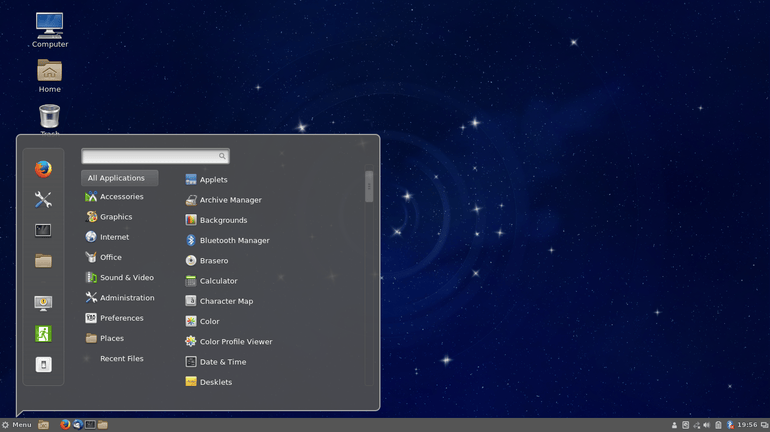Show the Recent Files list
770x432 pixels.
coord(121,358)
